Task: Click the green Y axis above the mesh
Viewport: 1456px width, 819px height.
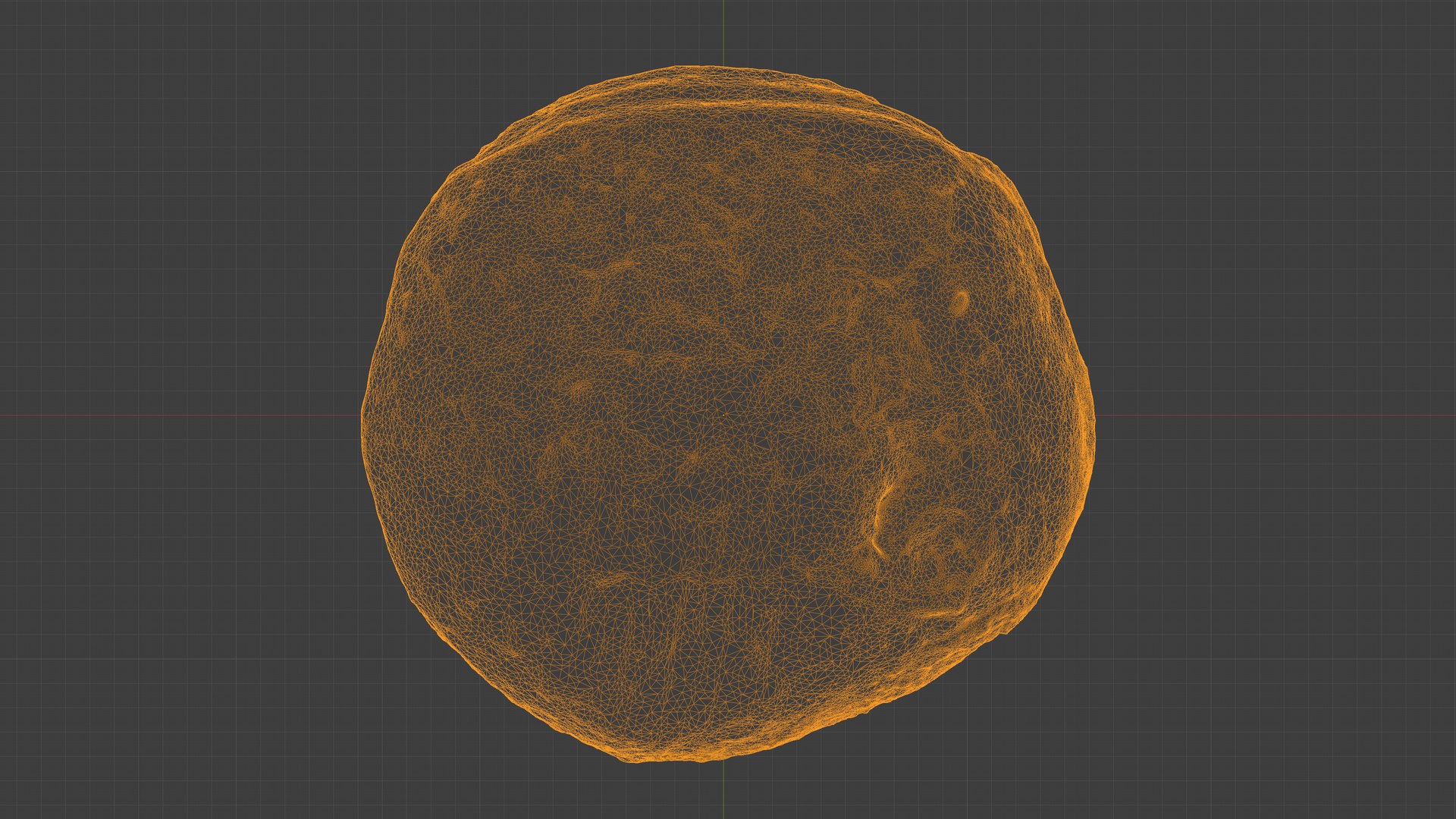Action: [723, 32]
